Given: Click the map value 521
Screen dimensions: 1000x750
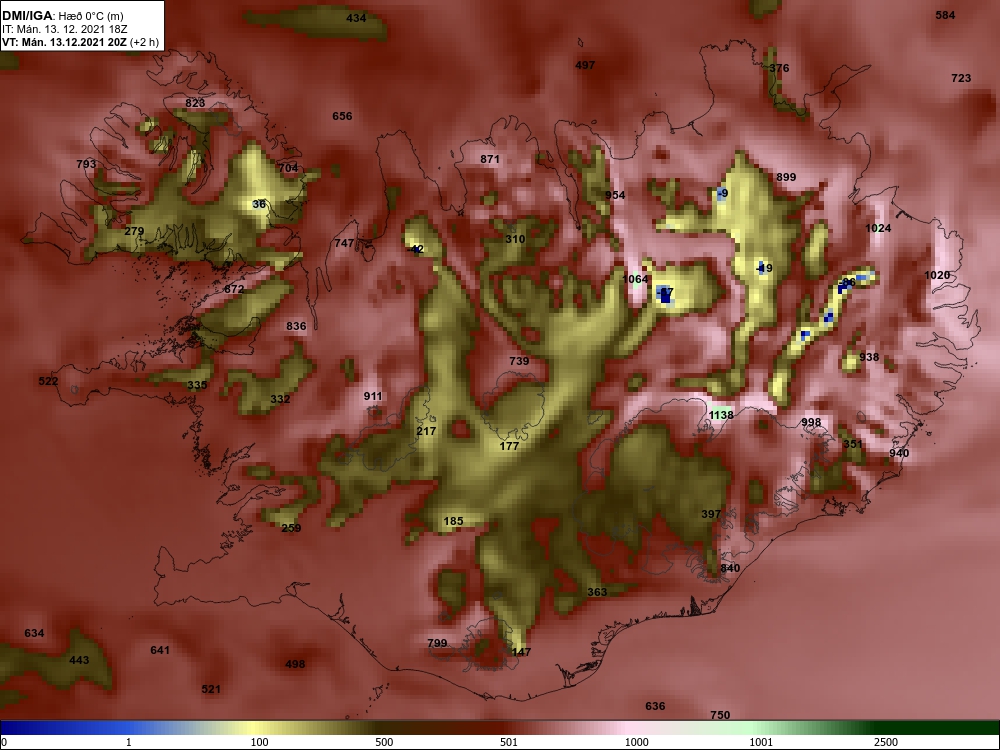Looking at the screenshot, I should coord(210,689).
